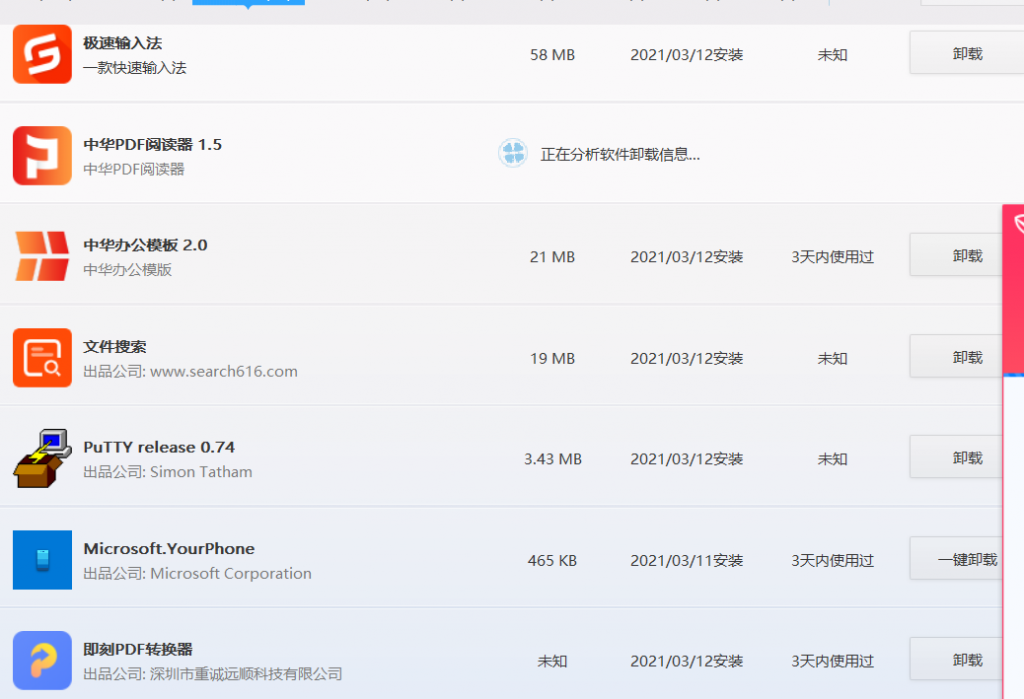This screenshot has width=1024, height=699.
Task: Select the PuTTY release 0.74 name
Action: [159, 447]
